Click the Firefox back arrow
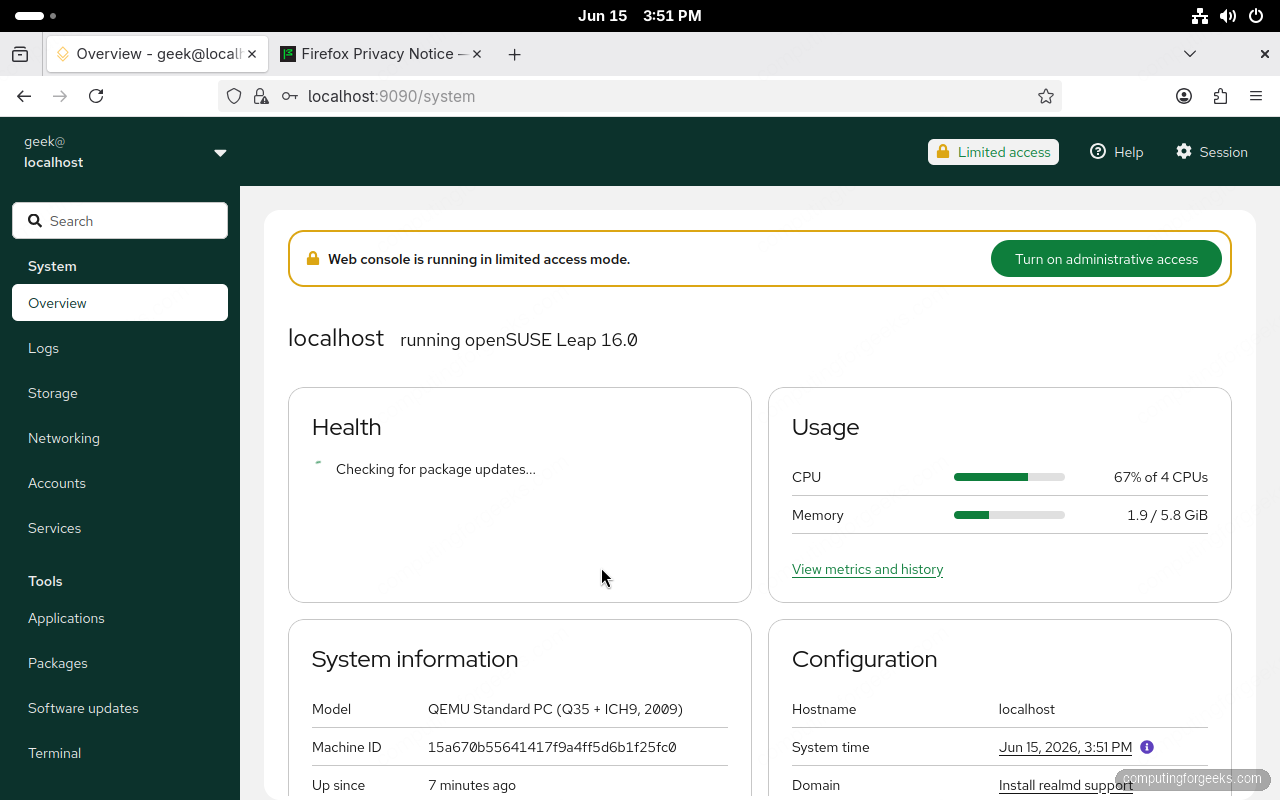Screen dimensions: 1280x800 (24, 96)
